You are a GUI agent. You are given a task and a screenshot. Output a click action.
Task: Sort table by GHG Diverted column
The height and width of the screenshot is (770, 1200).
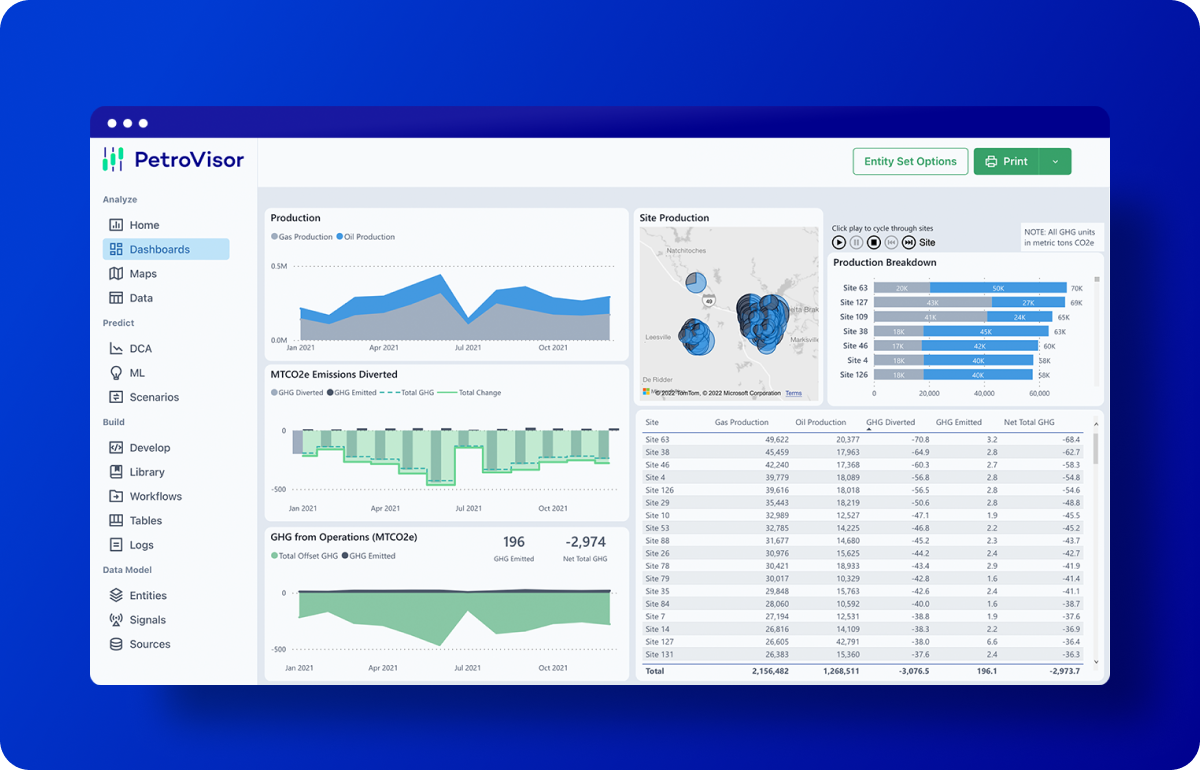pyautogui.click(x=890, y=423)
